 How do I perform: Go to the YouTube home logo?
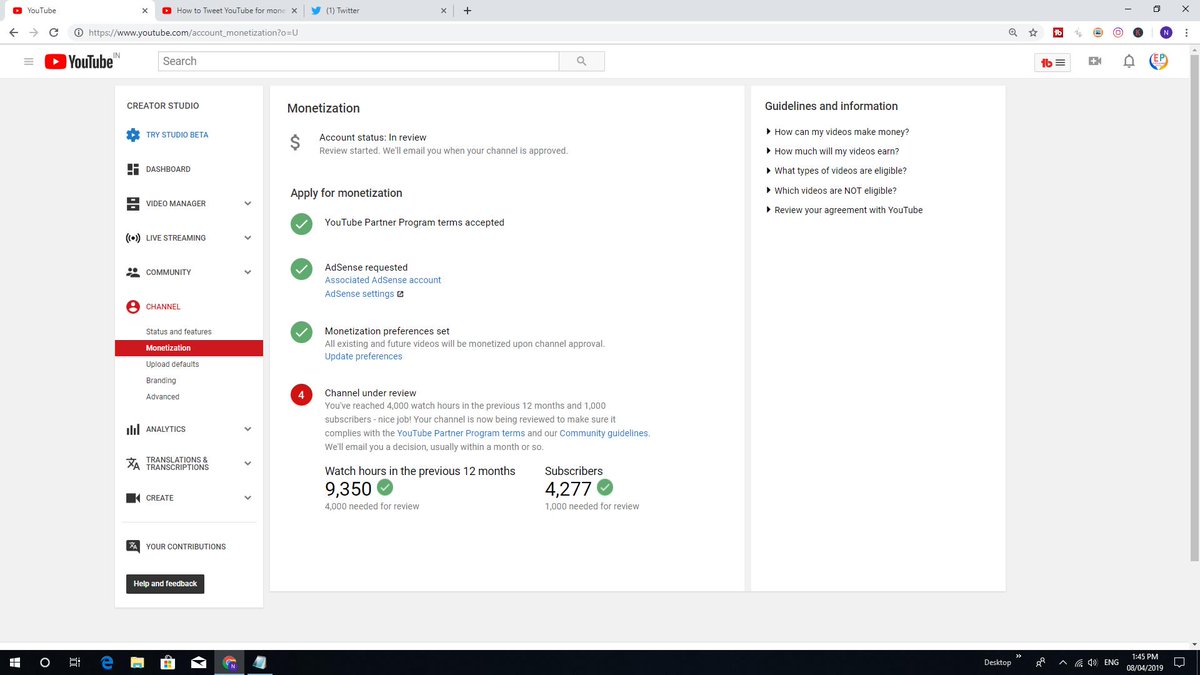point(79,62)
